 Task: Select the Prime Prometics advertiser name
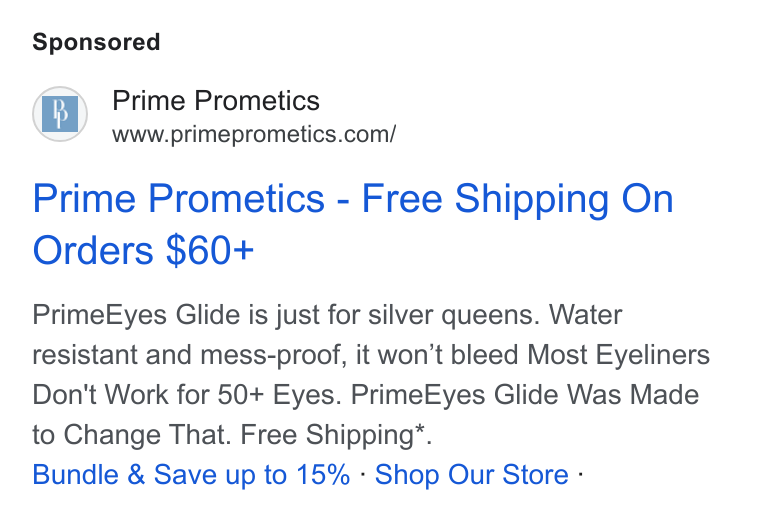click(216, 101)
